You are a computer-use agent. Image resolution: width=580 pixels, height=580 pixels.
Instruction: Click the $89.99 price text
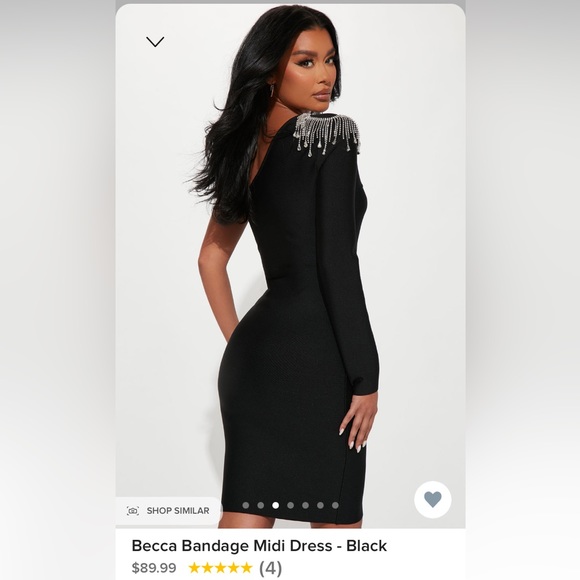click(154, 568)
